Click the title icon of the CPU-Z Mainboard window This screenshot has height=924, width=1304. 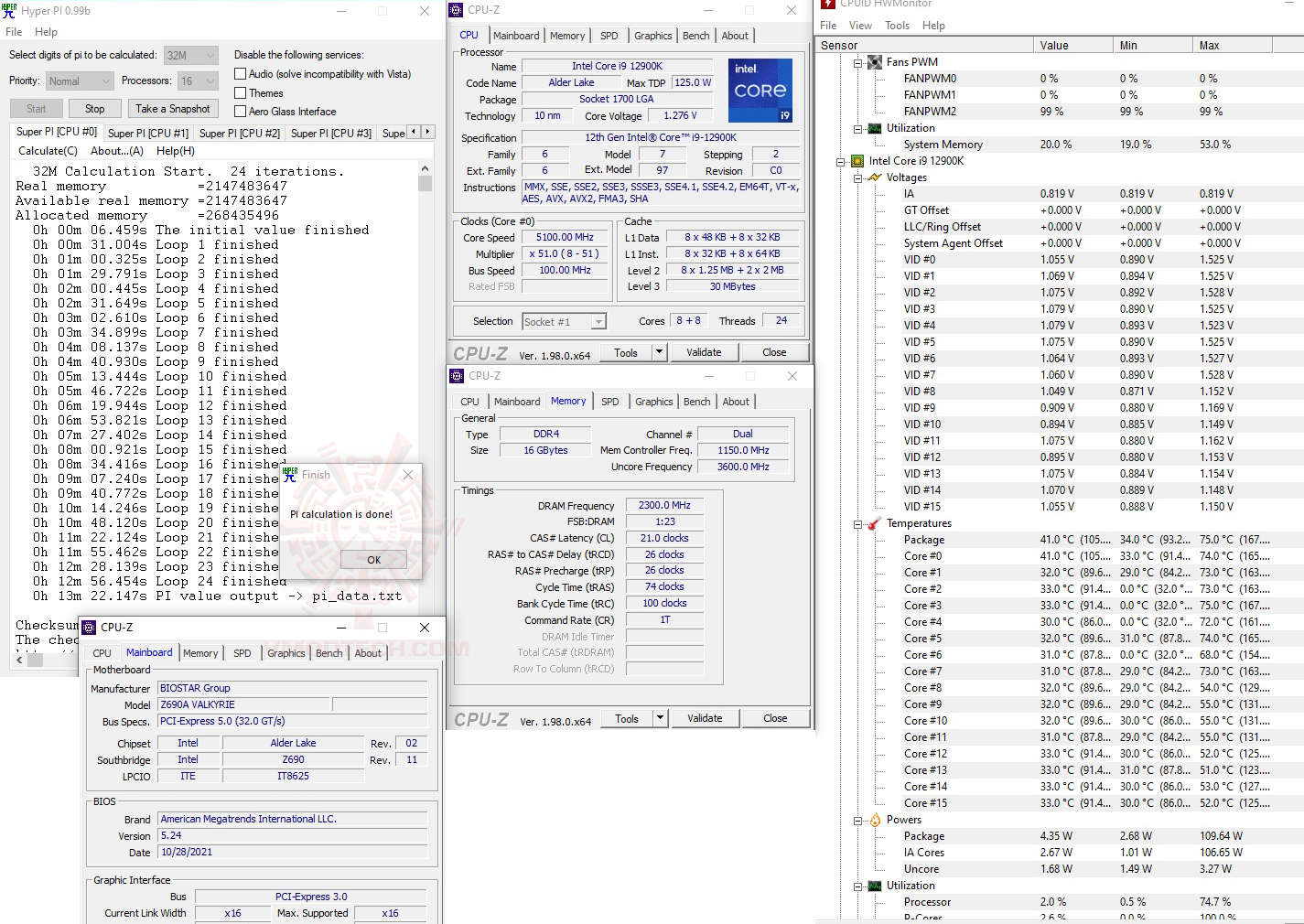[89, 628]
